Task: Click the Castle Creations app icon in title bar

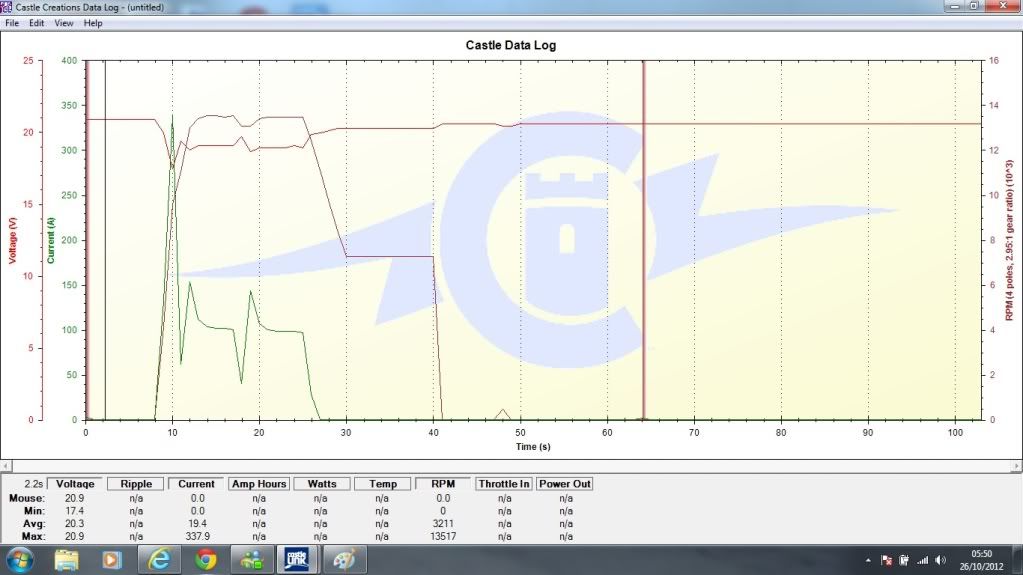Action: click(6, 7)
